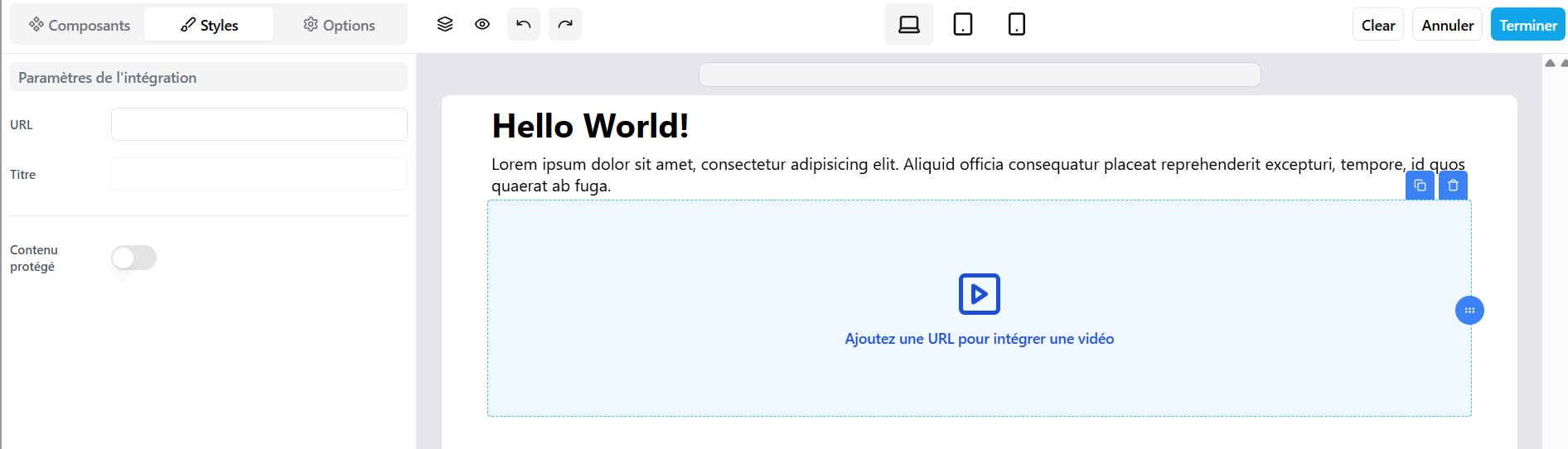Redo the last undone change
This screenshot has height=449, width=1568.
(565, 24)
